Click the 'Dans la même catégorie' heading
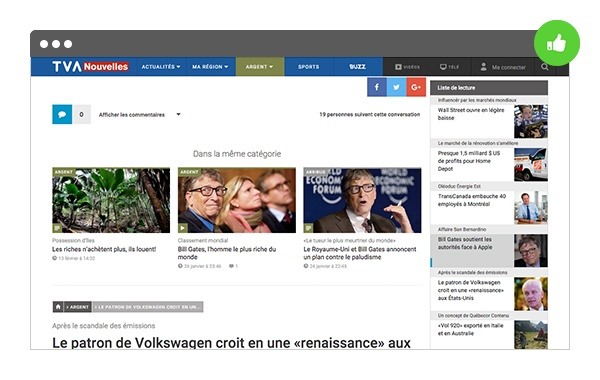Screen dimensions: 600x380 [x=237, y=154]
